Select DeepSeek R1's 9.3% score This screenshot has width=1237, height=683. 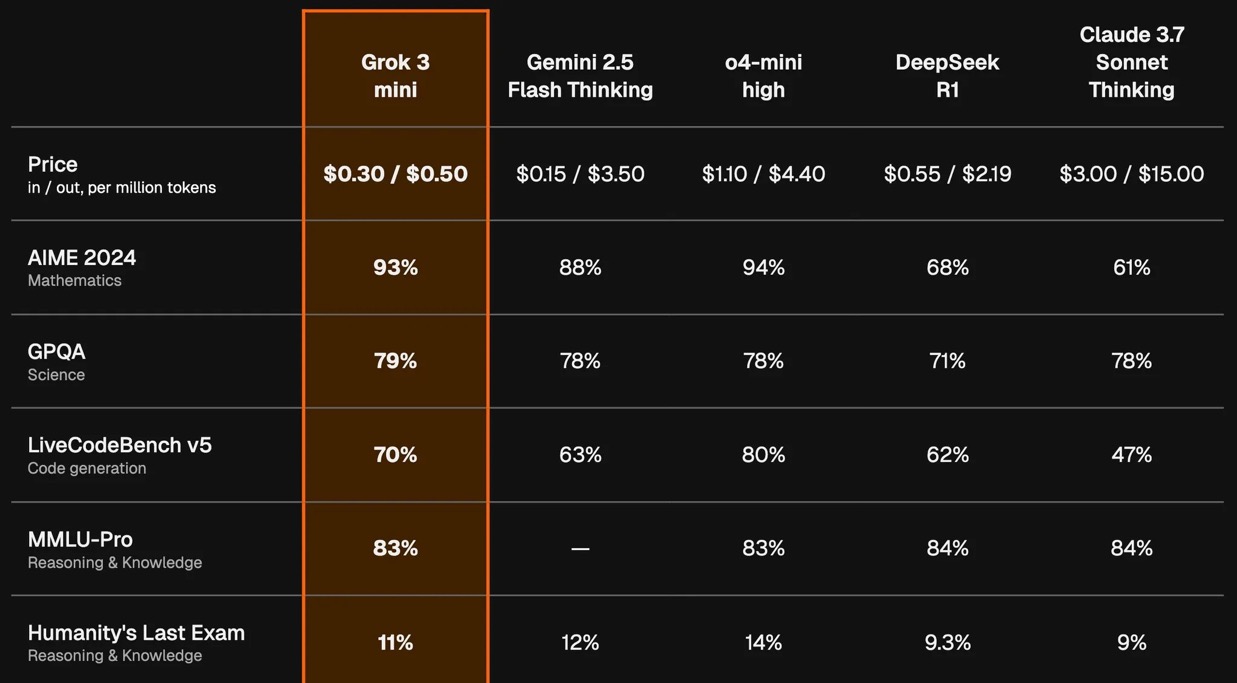pos(947,642)
